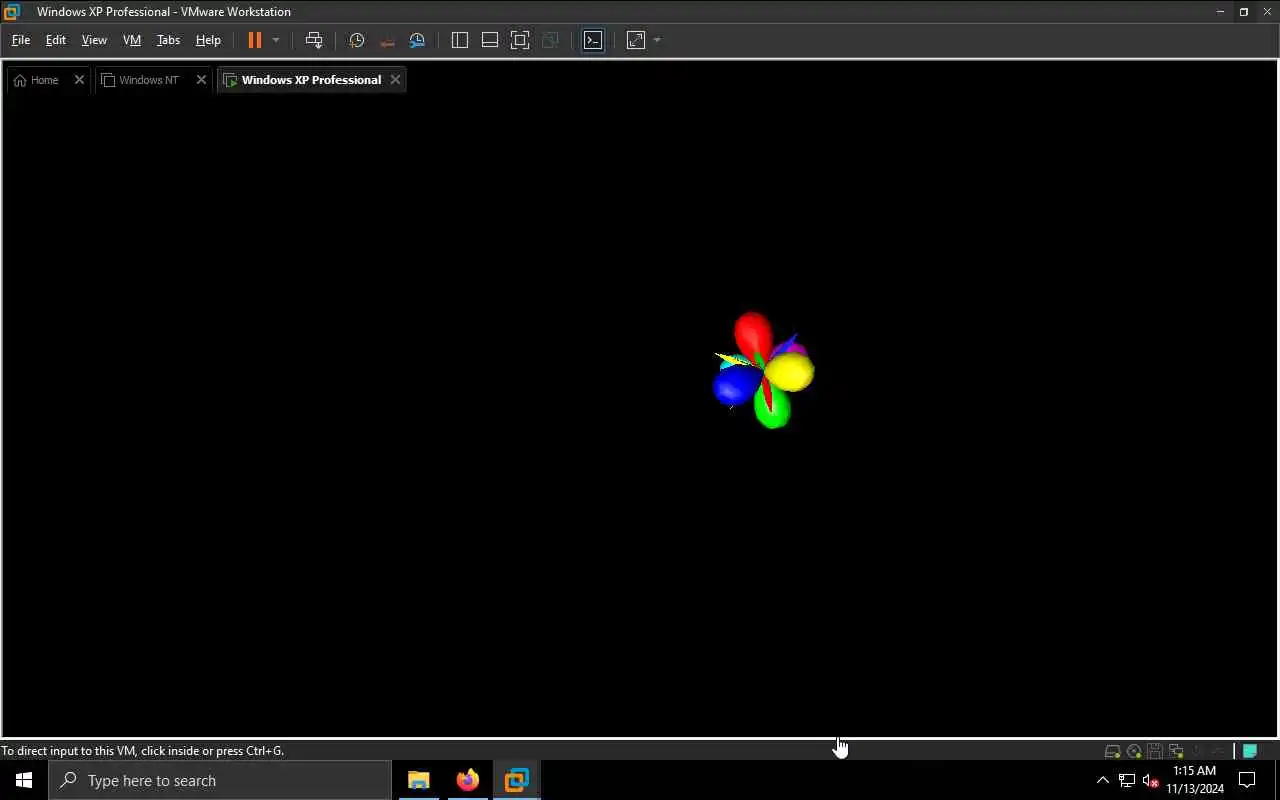Click the network adapter status icon

[x=1176, y=751]
